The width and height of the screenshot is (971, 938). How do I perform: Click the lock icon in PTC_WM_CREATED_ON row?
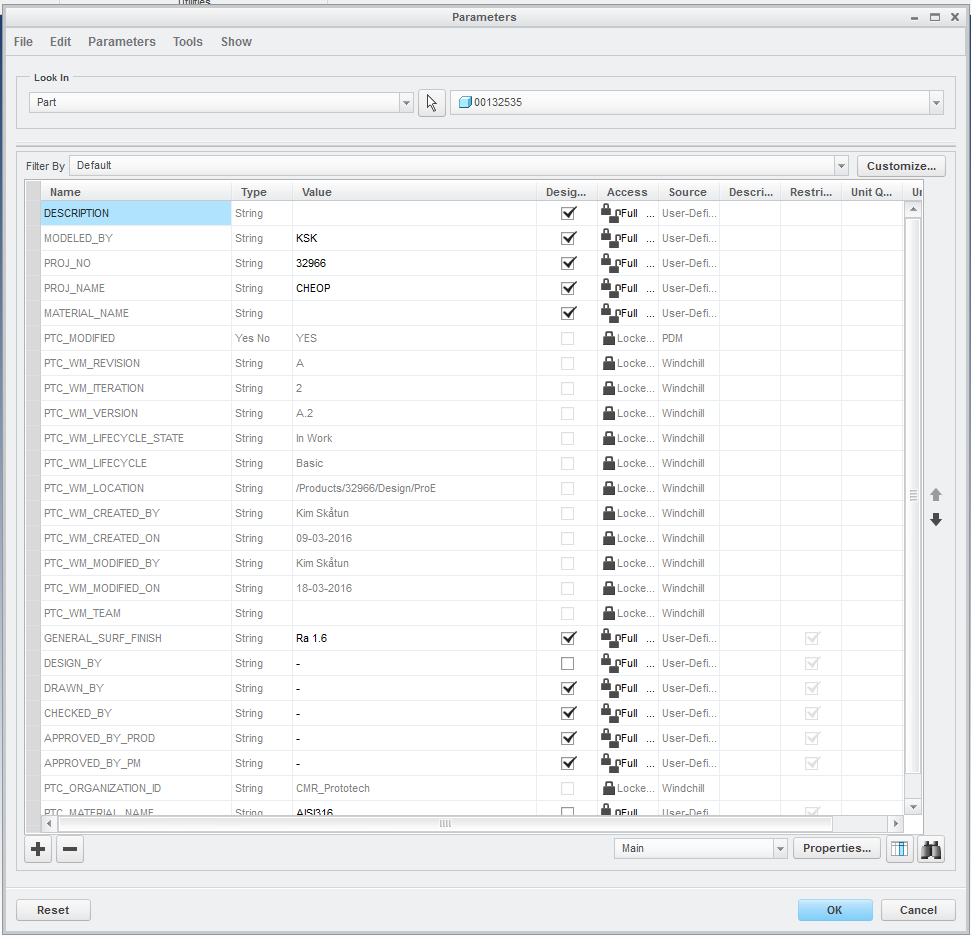[x=609, y=538]
